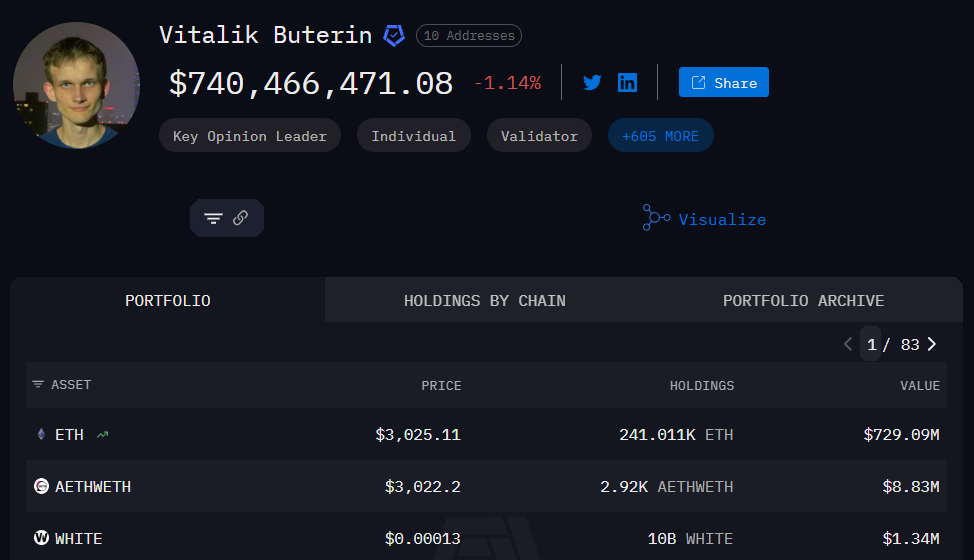This screenshot has width=974, height=560.
Task: Click the WHITE token icon
Action: [41, 539]
